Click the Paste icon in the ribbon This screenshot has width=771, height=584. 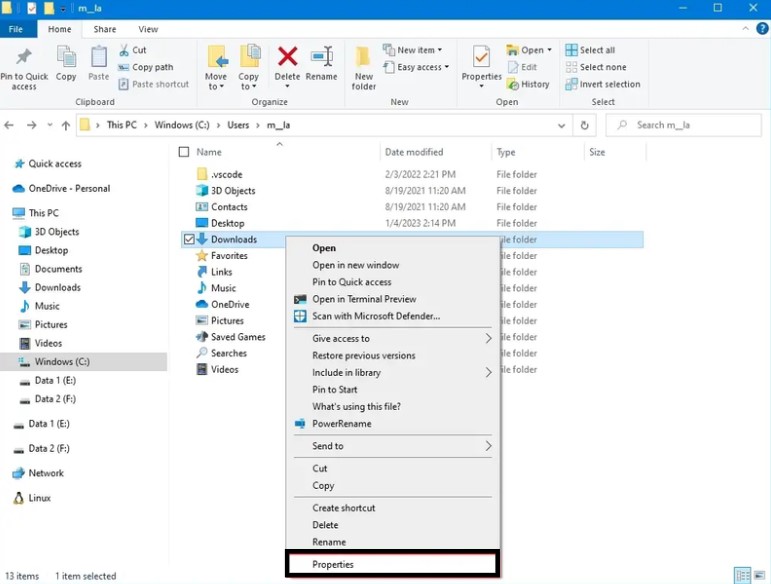pos(99,57)
